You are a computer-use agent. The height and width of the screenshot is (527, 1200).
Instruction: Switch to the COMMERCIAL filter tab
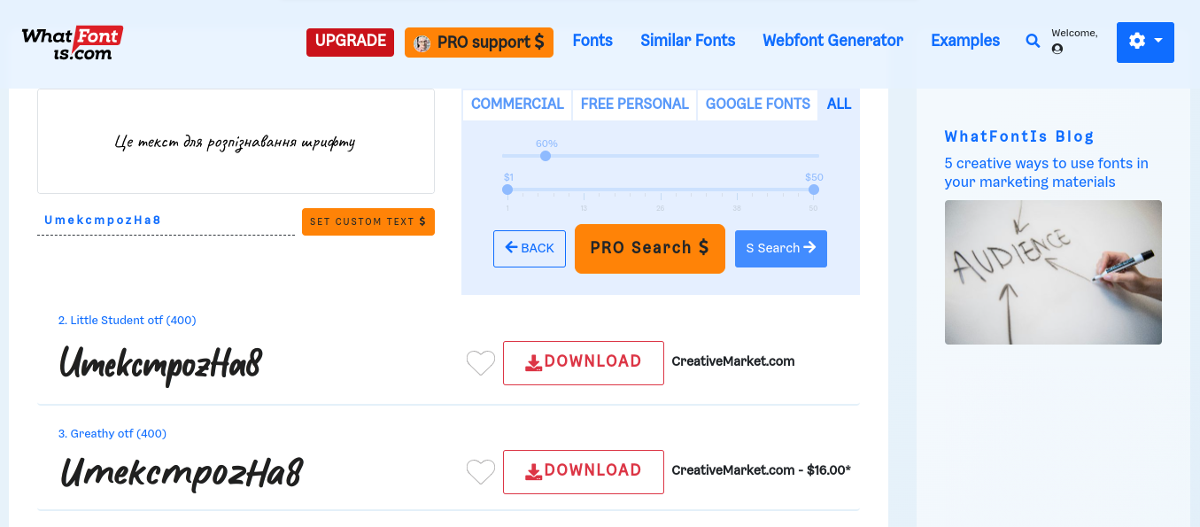pos(517,104)
